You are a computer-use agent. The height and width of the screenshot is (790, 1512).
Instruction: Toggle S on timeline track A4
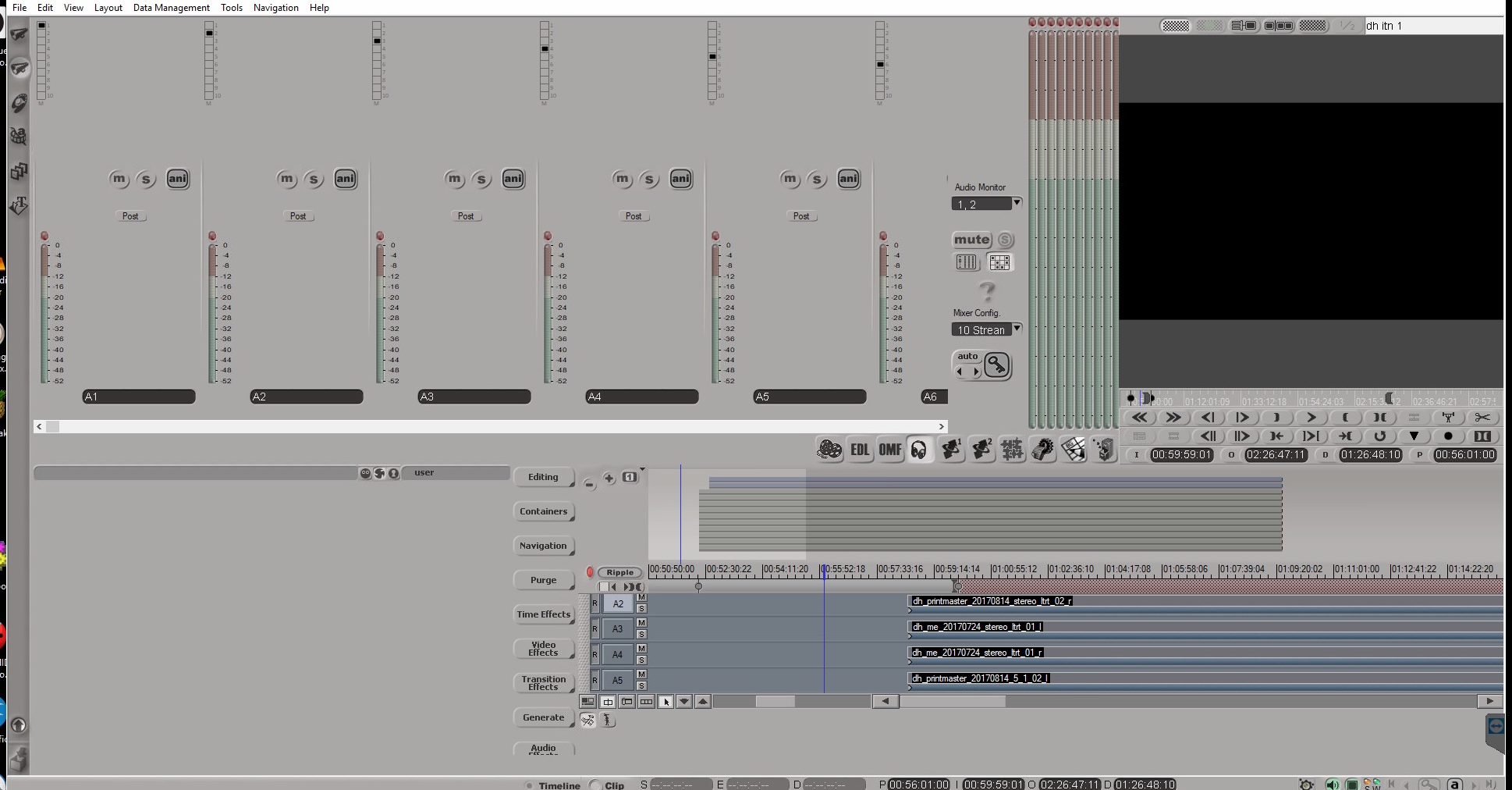(641, 660)
